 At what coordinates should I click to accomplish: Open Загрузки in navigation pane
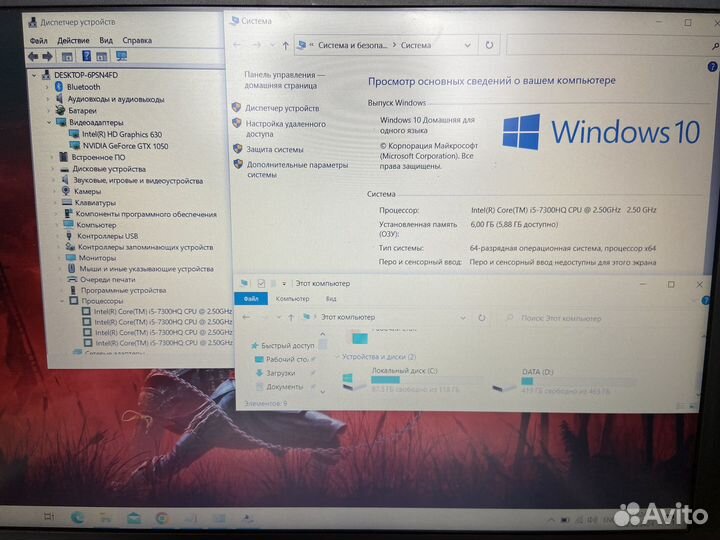(281, 373)
